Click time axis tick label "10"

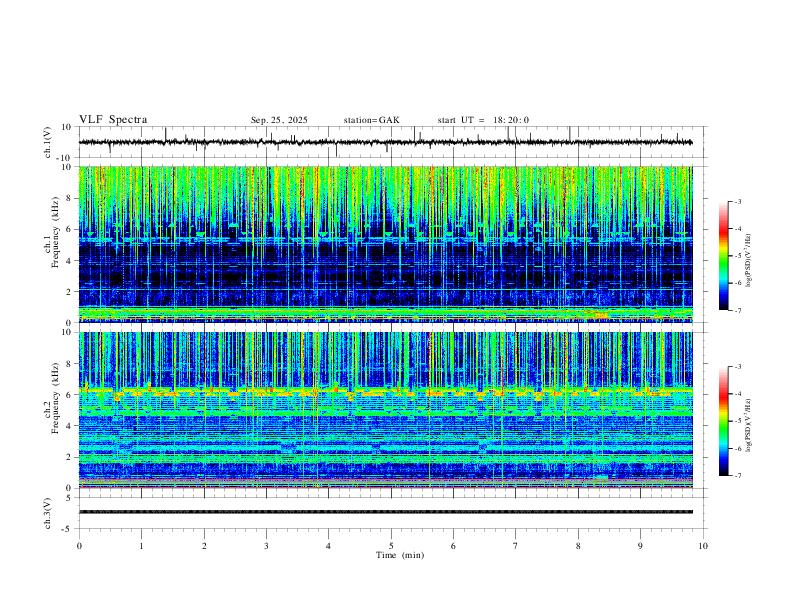click(703, 546)
